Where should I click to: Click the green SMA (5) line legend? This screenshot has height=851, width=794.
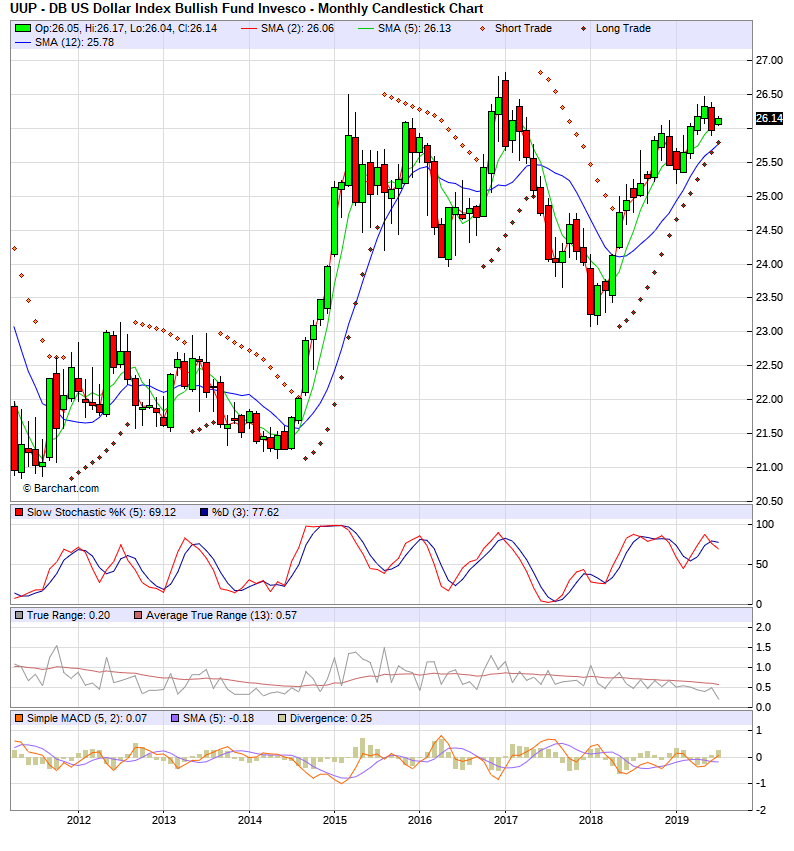[x=366, y=29]
